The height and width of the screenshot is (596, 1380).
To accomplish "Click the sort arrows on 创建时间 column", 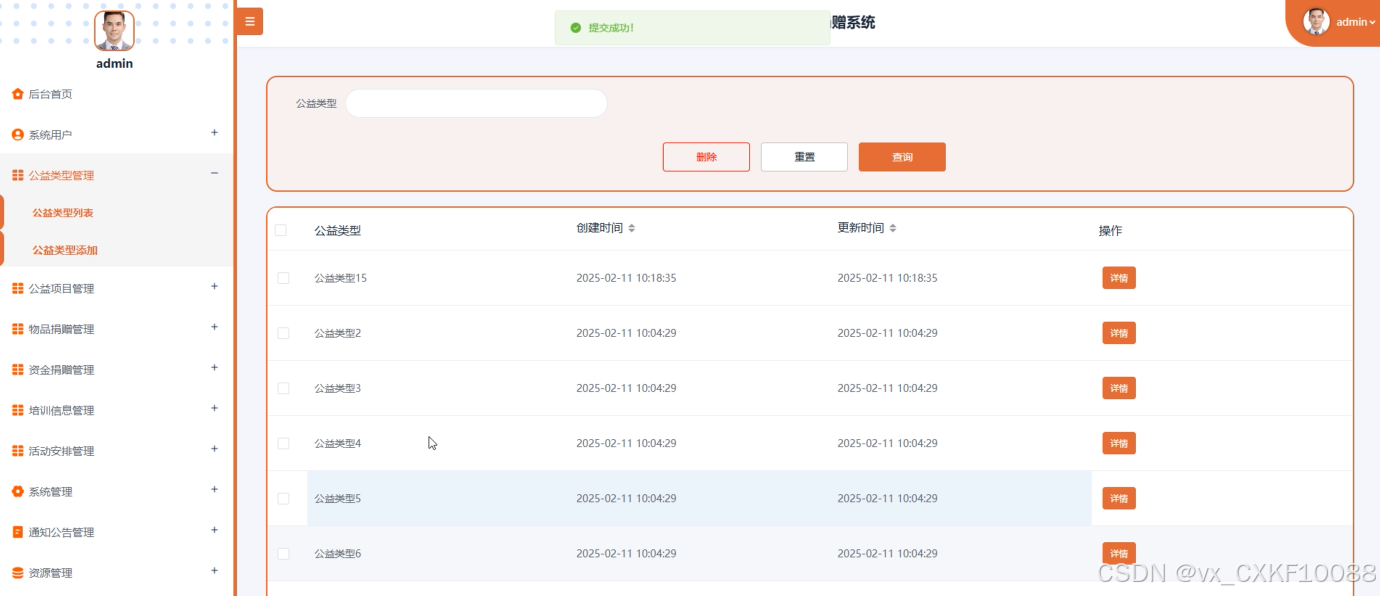I will click(x=631, y=228).
